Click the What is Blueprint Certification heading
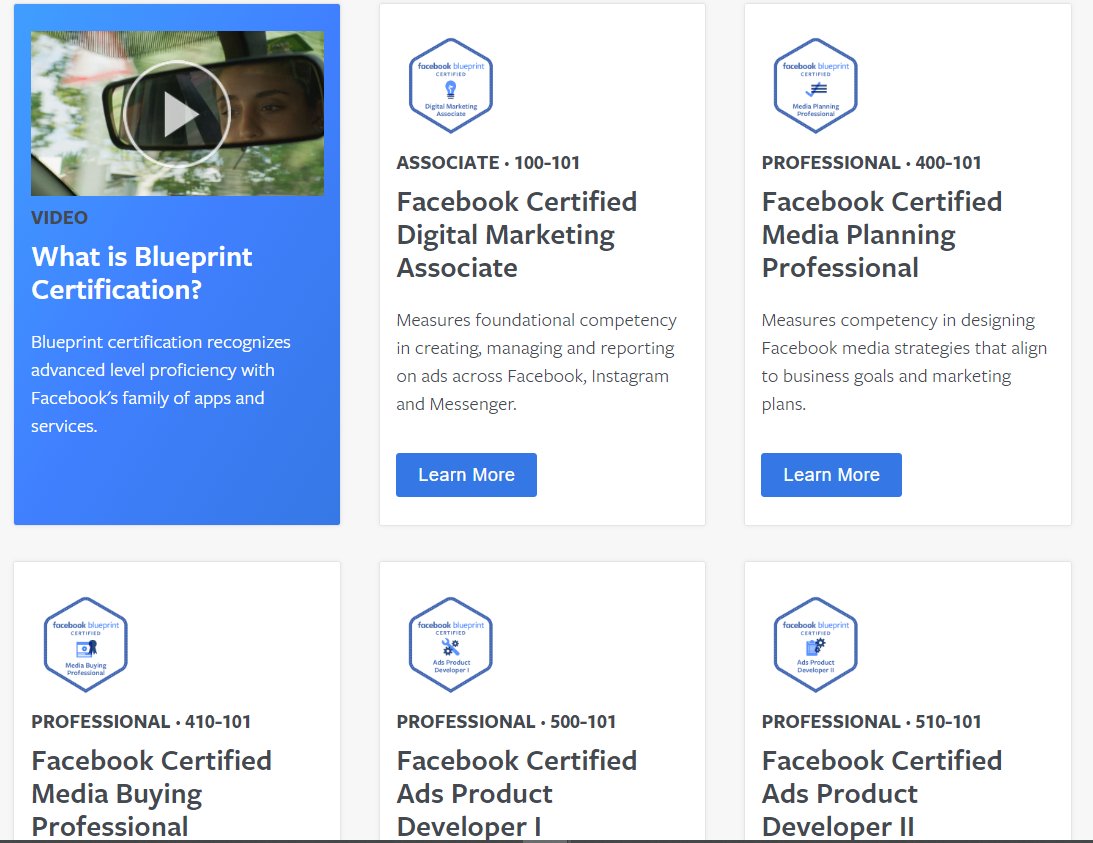The height and width of the screenshot is (843, 1093). (x=142, y=273)
